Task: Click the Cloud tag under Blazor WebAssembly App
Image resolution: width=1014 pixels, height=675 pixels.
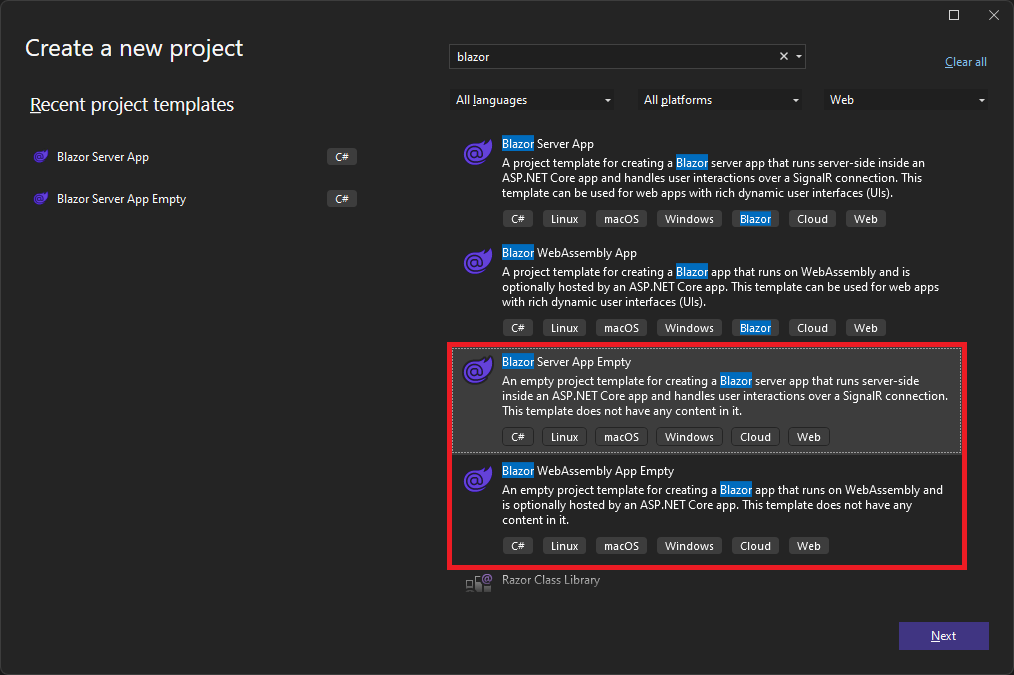Action: [x=812, y=328]
